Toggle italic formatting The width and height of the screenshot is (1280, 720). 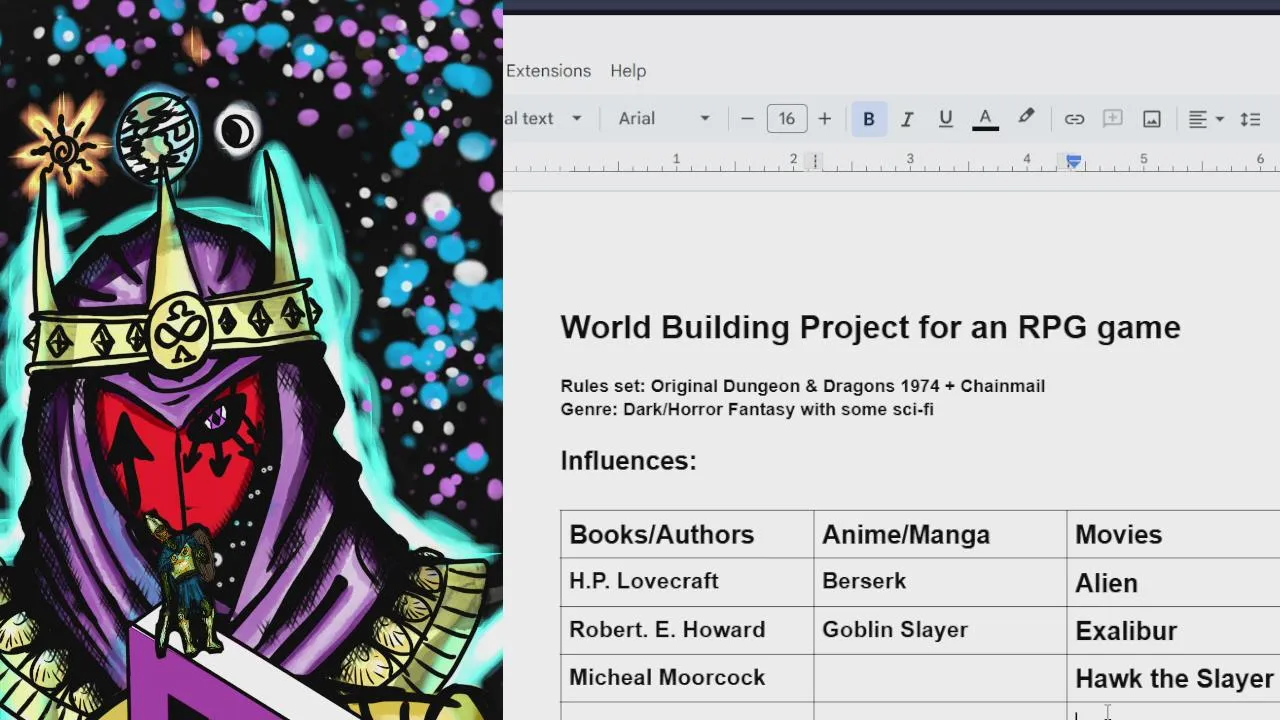click(907, 119)
